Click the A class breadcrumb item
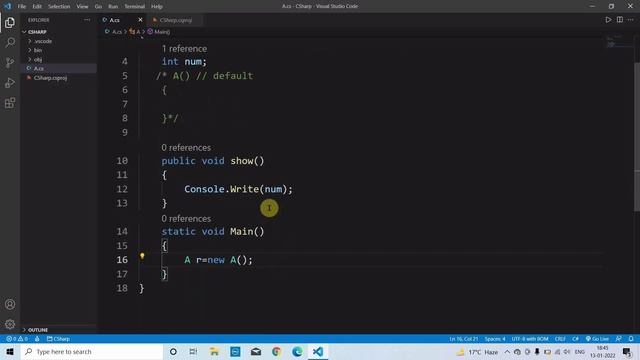This screenshot has height=360, width=640. (x=135, y=31)
